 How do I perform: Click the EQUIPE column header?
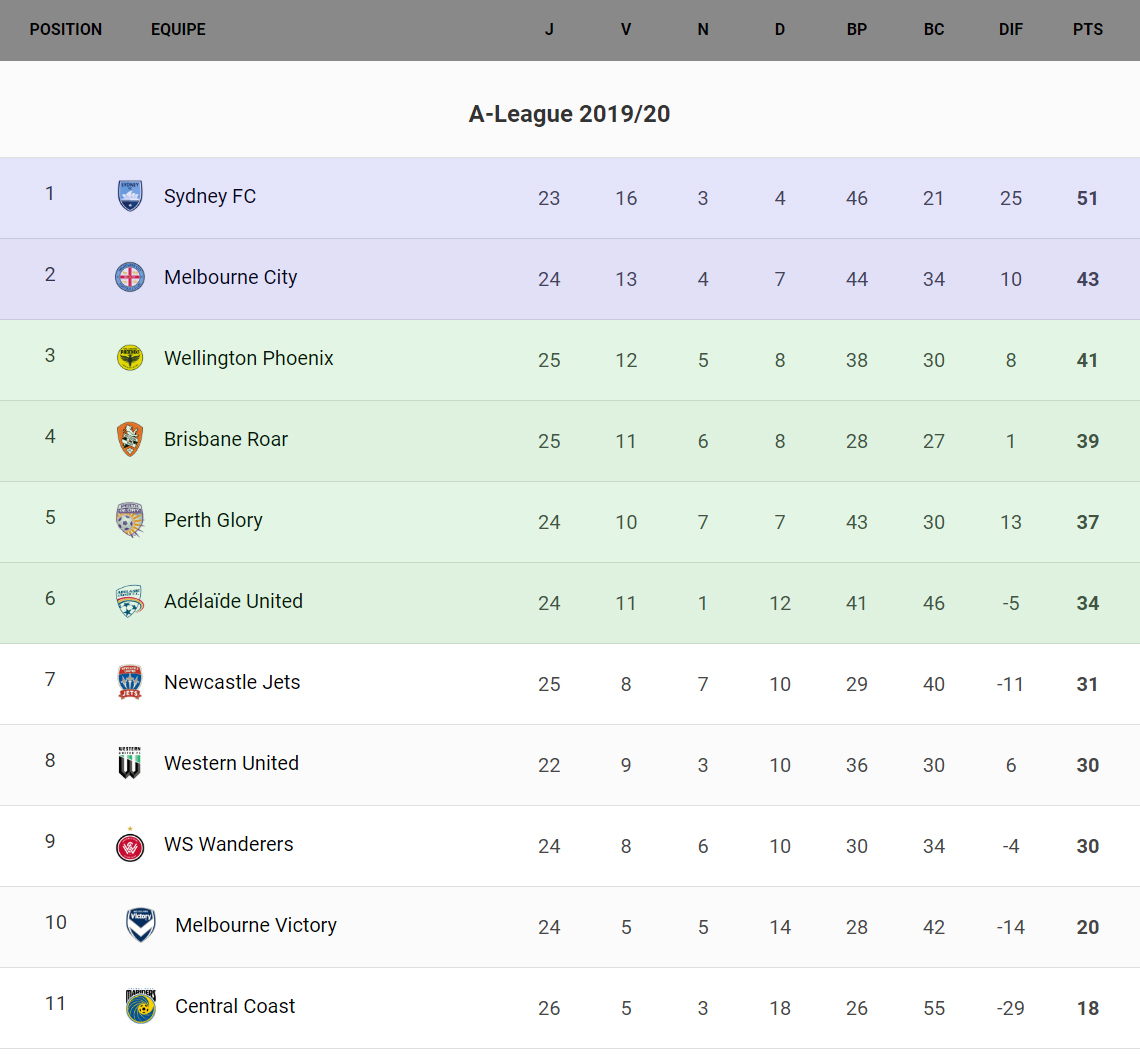point(178,30)
